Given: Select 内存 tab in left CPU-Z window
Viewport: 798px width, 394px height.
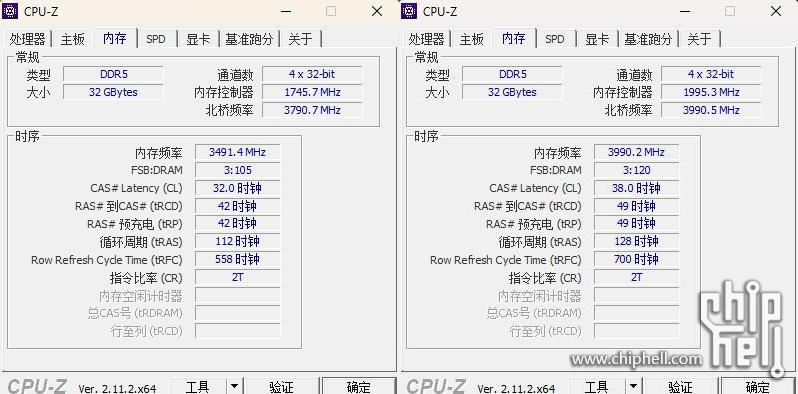Looking at the screenshot, I should (x=115, y=38).
